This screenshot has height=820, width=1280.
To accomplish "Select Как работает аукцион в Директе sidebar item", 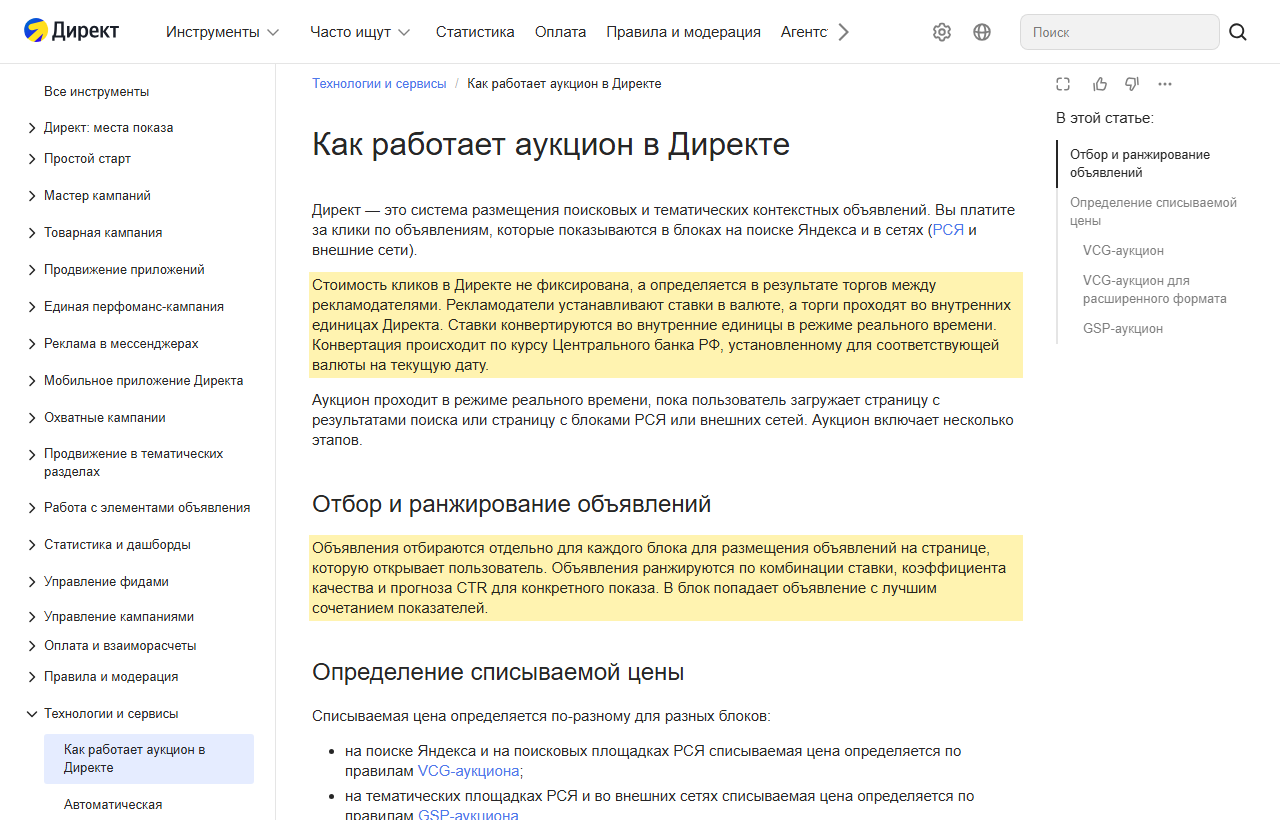I will (x=149, y=759).
